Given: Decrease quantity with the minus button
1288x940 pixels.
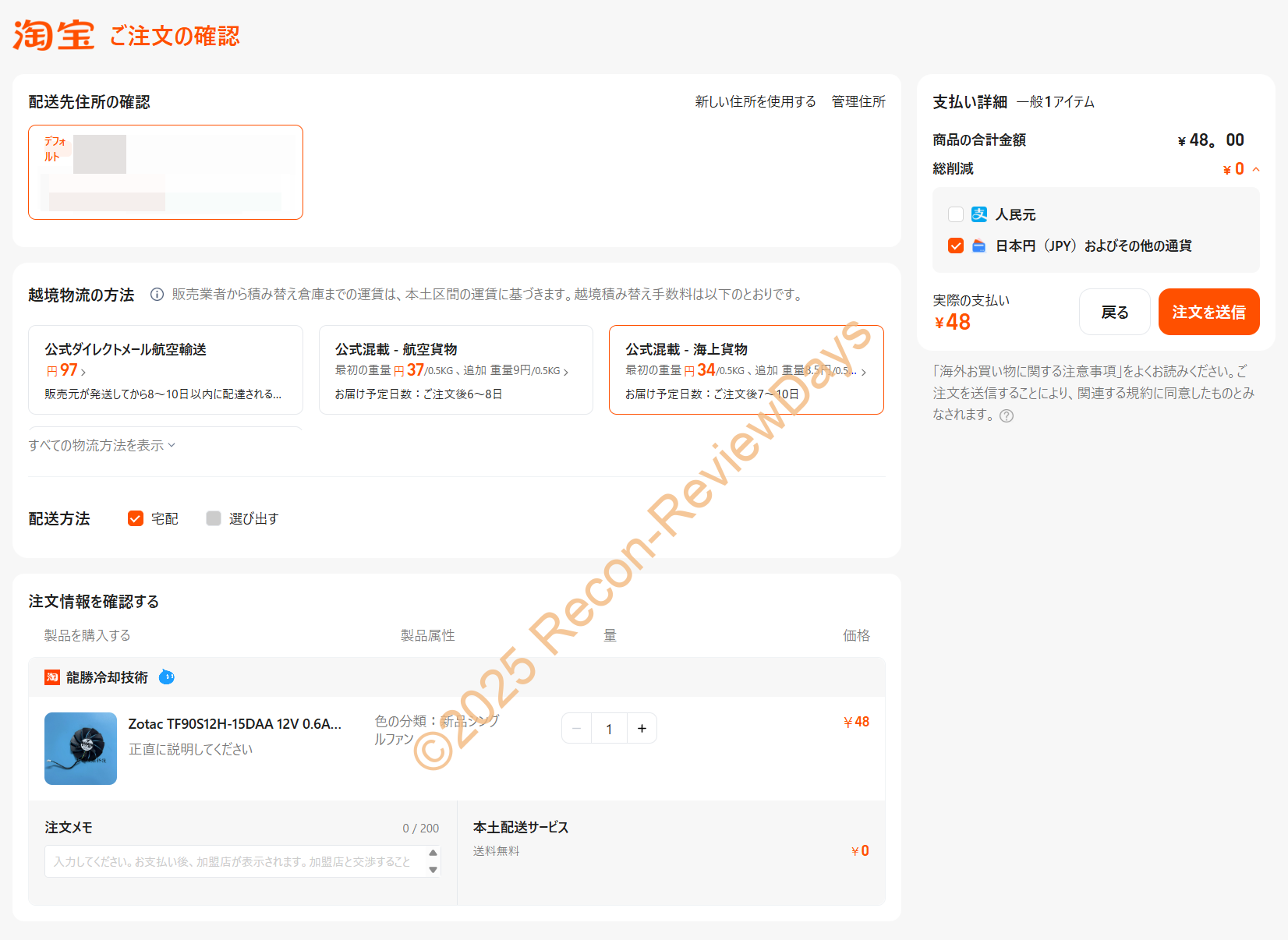Looking at the screenshot, I should pyautogui.click(x=577, y=728).
